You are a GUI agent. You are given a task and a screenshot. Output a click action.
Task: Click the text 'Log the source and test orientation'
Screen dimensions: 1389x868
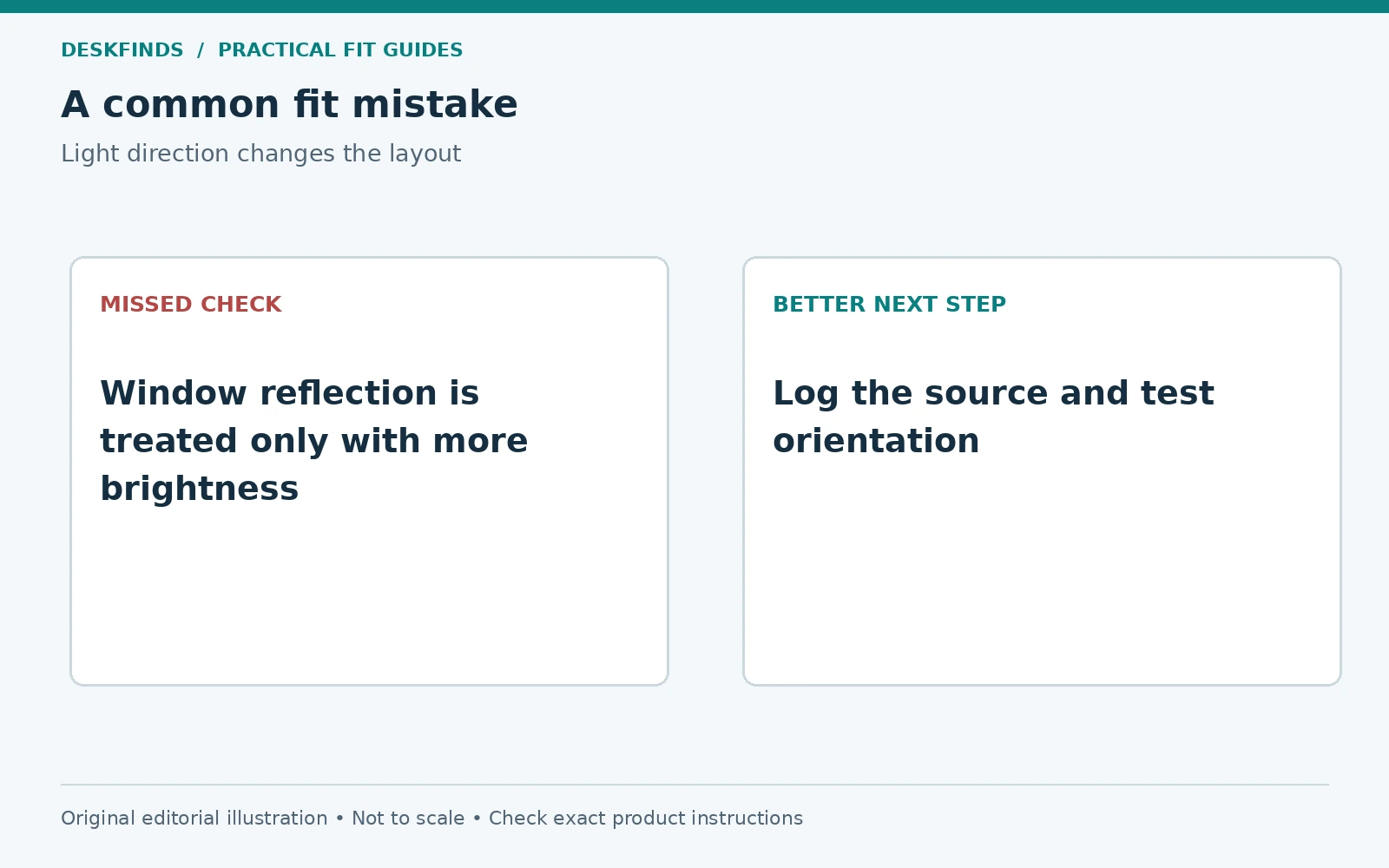[x=993, y=417]
